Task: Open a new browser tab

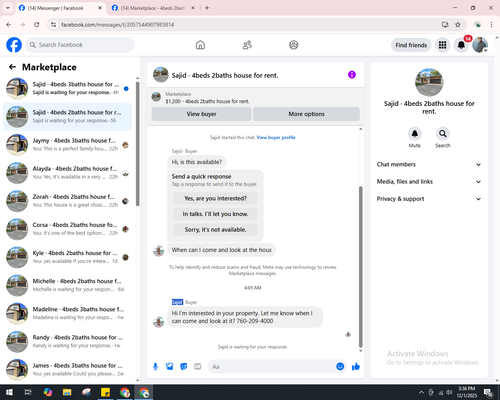Action: click(207, 8)
